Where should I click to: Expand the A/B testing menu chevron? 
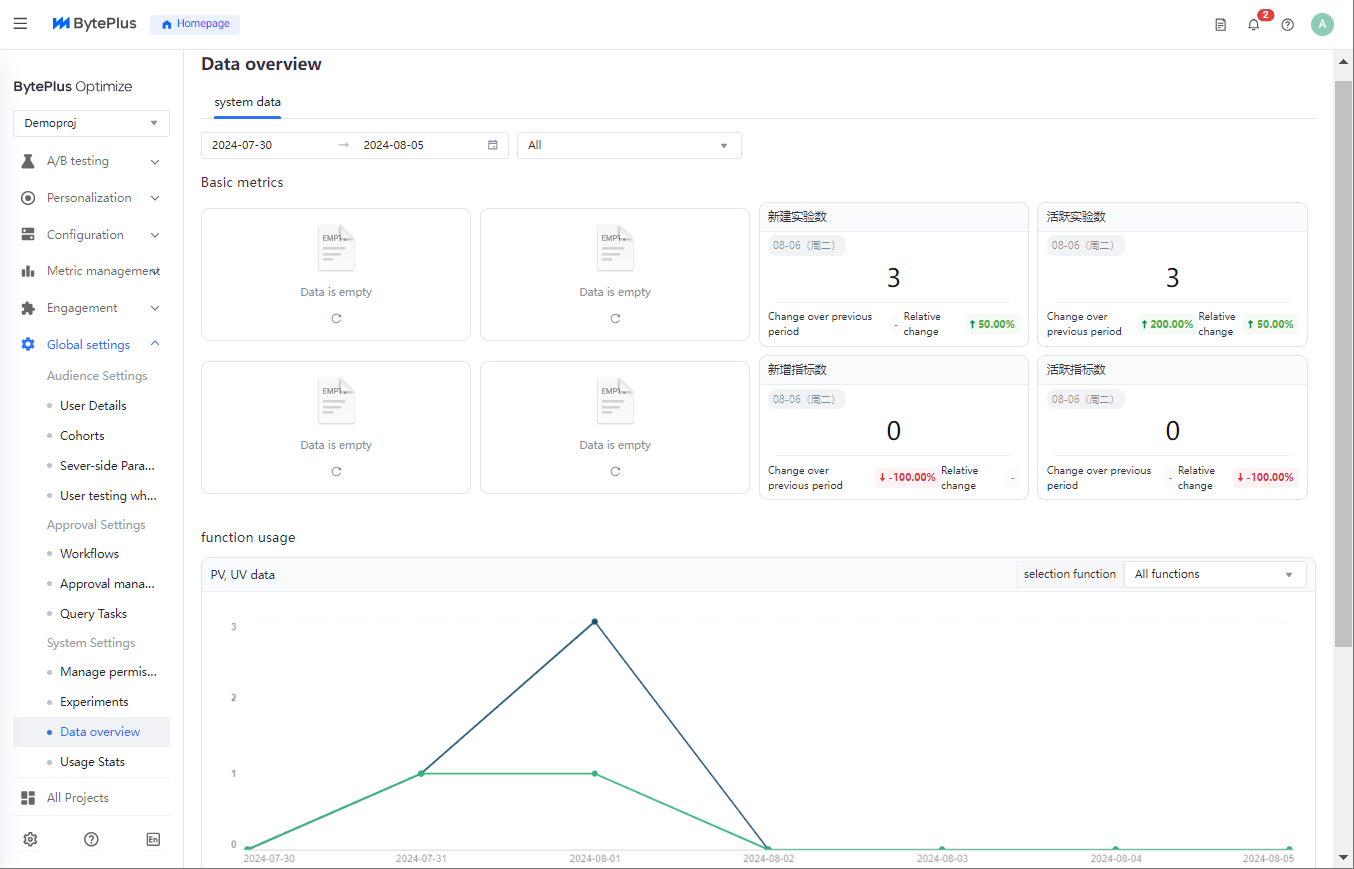[x=155, y=161]
